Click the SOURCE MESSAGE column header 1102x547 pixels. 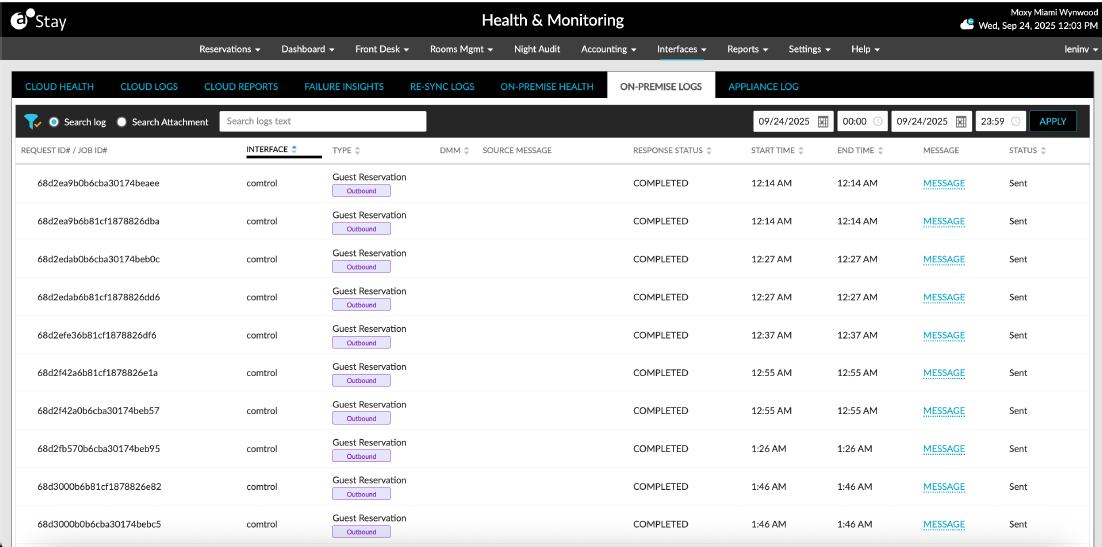(x=517, y=150)
